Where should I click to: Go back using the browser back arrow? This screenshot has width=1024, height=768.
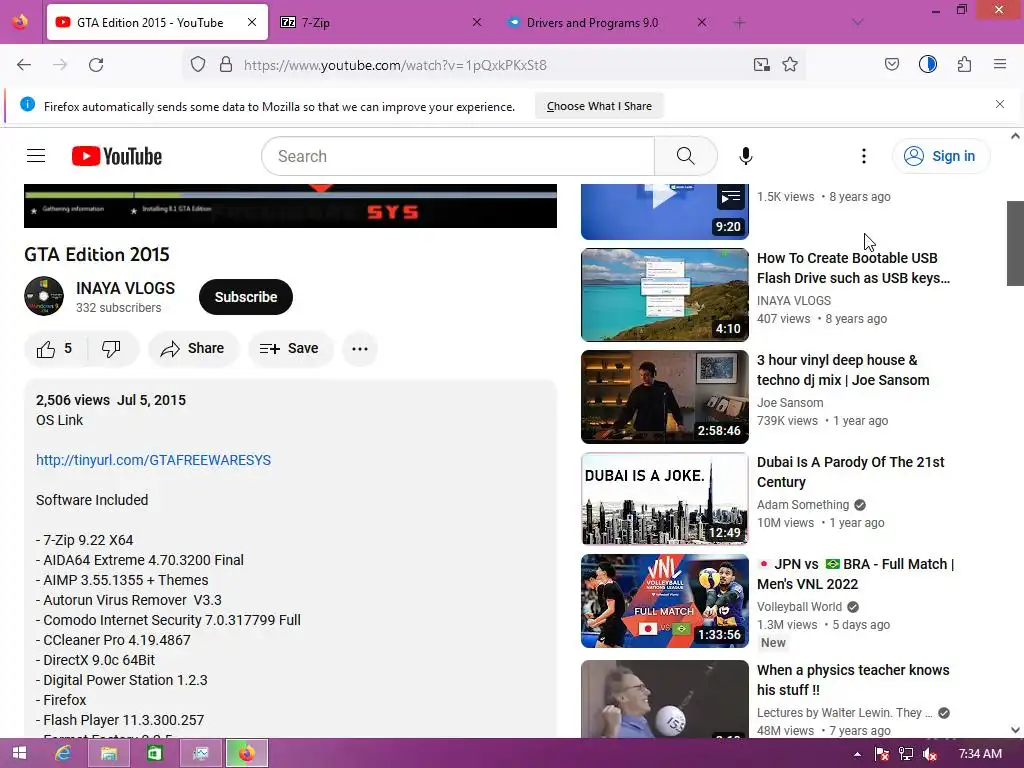tap(24, 65)
